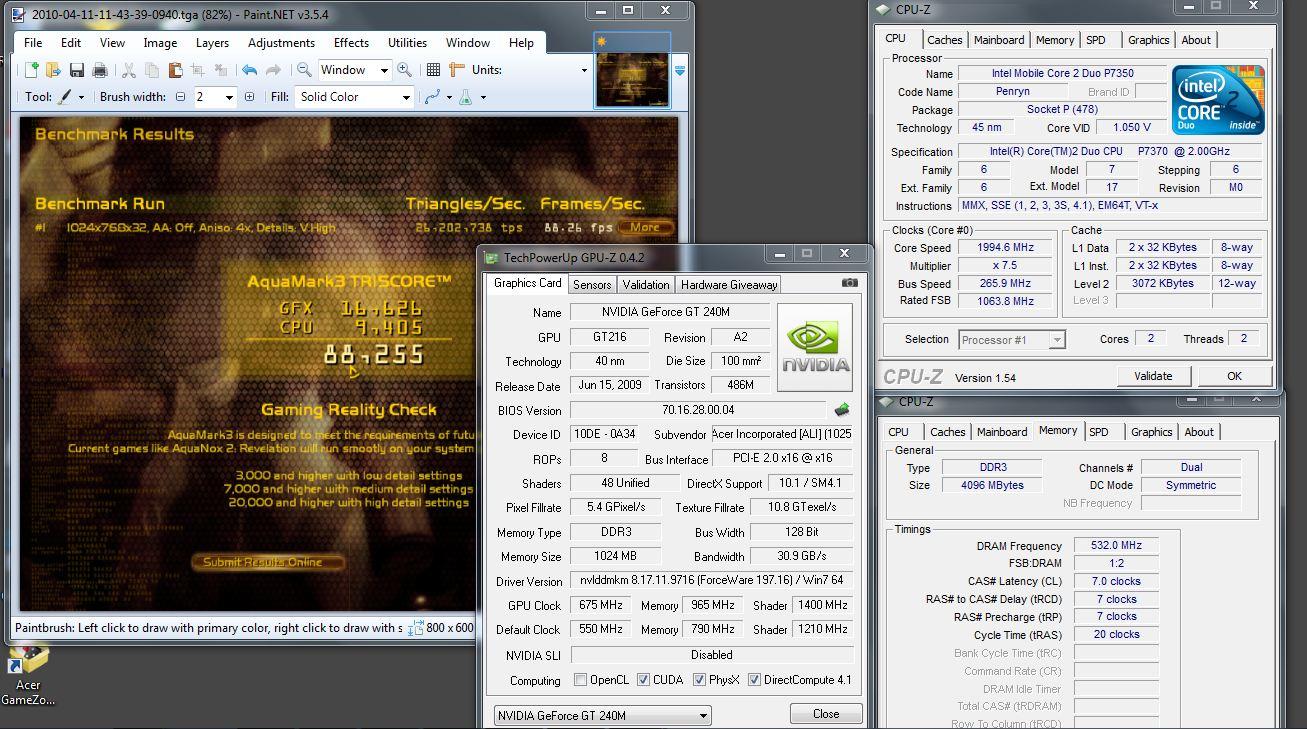
Task: Click the Redo arrow icon
Action: tap(272, 70)
